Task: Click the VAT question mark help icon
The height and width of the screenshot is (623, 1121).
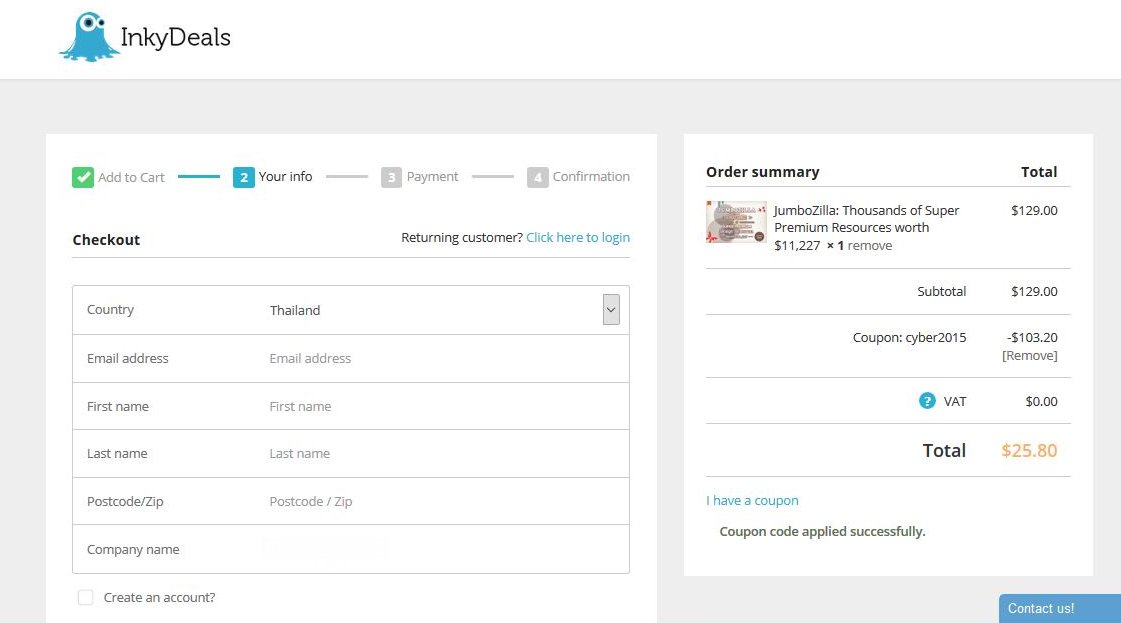Action: pyautogui.click(x=927, y=401)
